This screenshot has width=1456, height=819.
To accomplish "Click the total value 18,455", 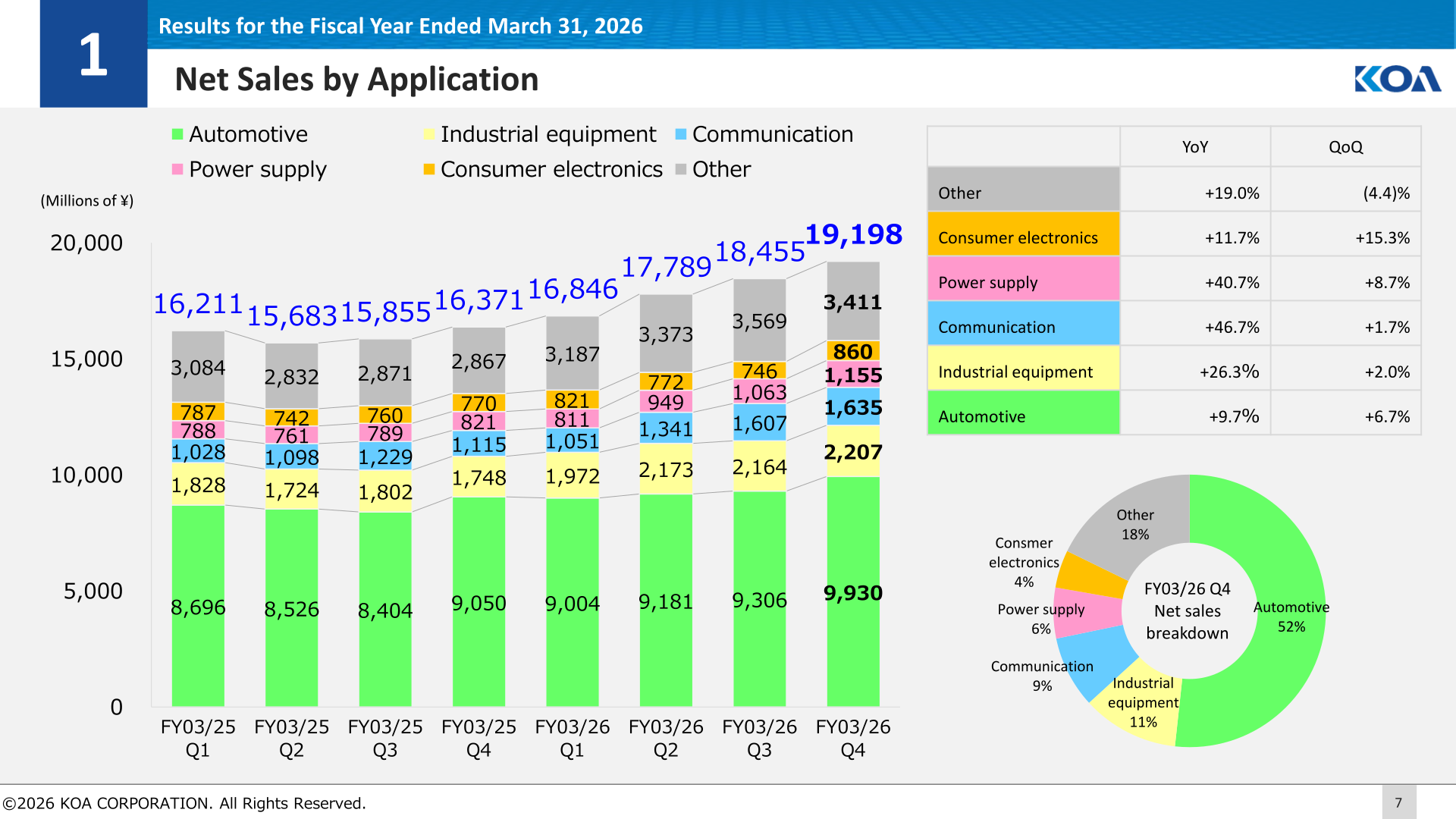I will 760,252.
